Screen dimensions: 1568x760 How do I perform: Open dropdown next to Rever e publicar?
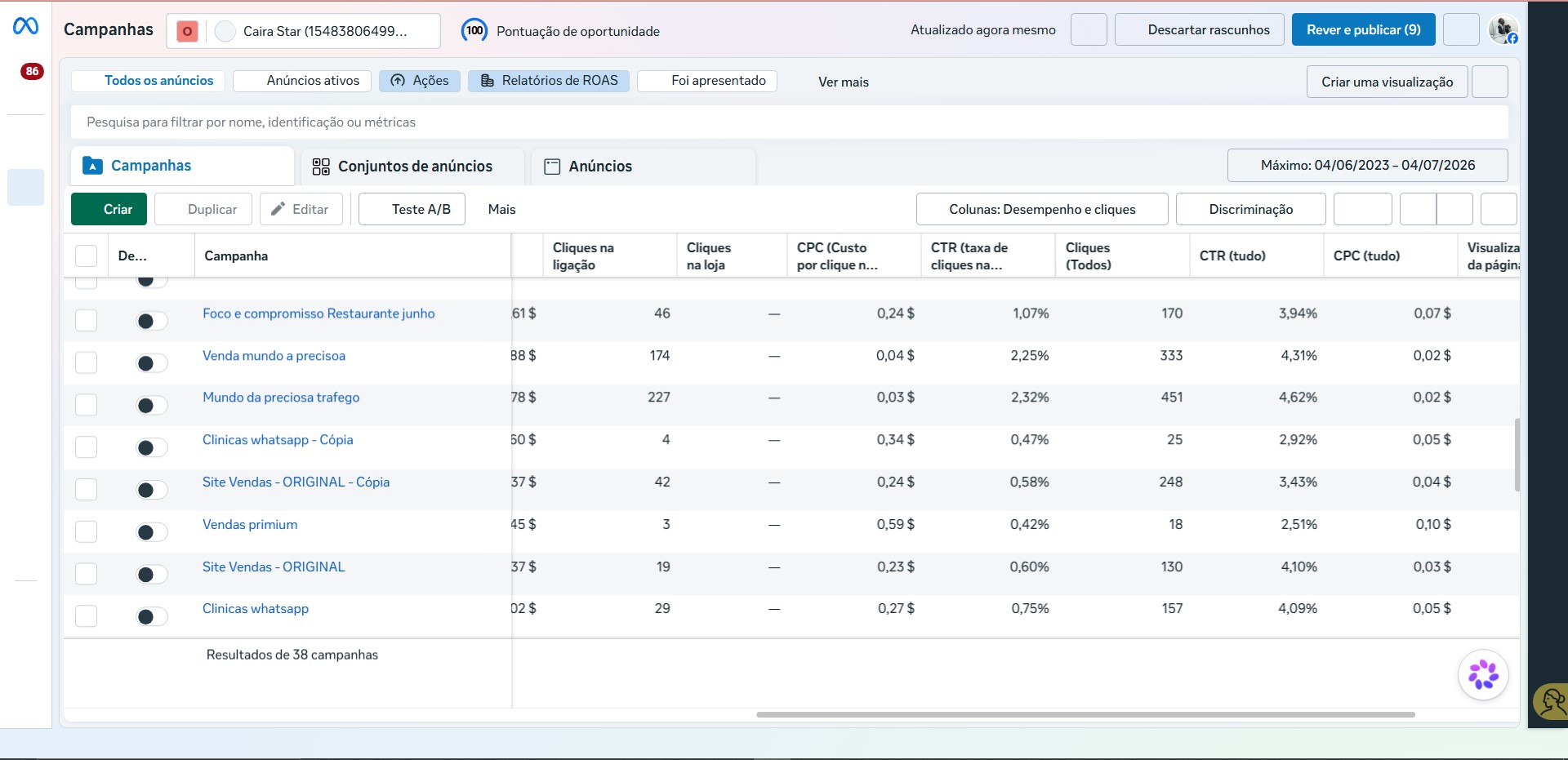[1461, 29]
